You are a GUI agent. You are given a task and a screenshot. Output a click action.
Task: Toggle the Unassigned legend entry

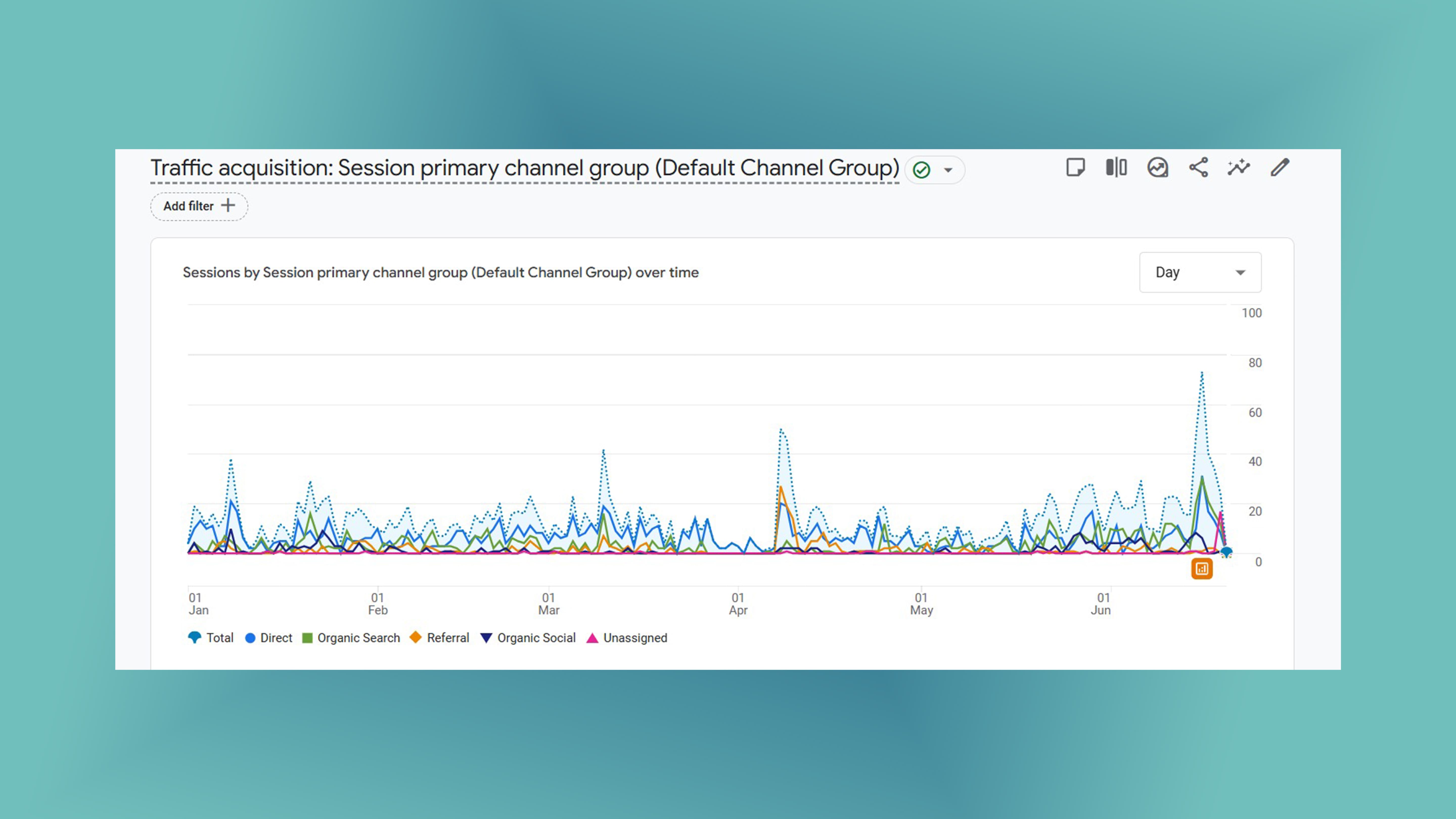627,638
